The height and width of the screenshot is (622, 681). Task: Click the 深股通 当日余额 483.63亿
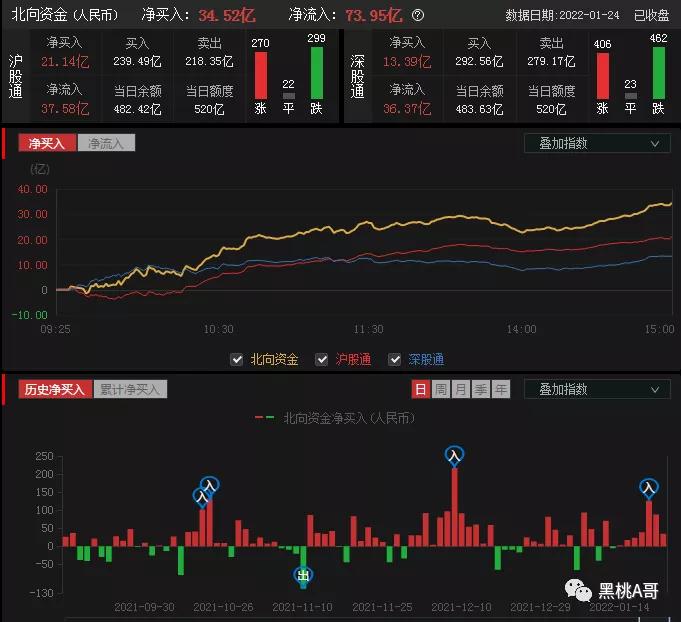(479, 109)
